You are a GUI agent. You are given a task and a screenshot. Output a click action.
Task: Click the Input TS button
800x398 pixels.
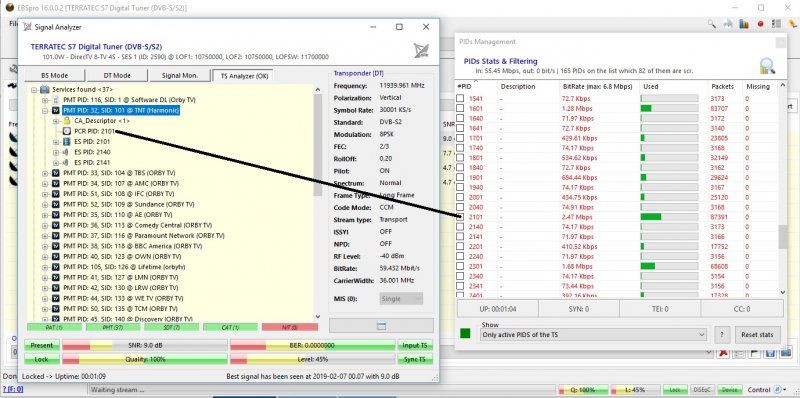click(x=415, y=345)
